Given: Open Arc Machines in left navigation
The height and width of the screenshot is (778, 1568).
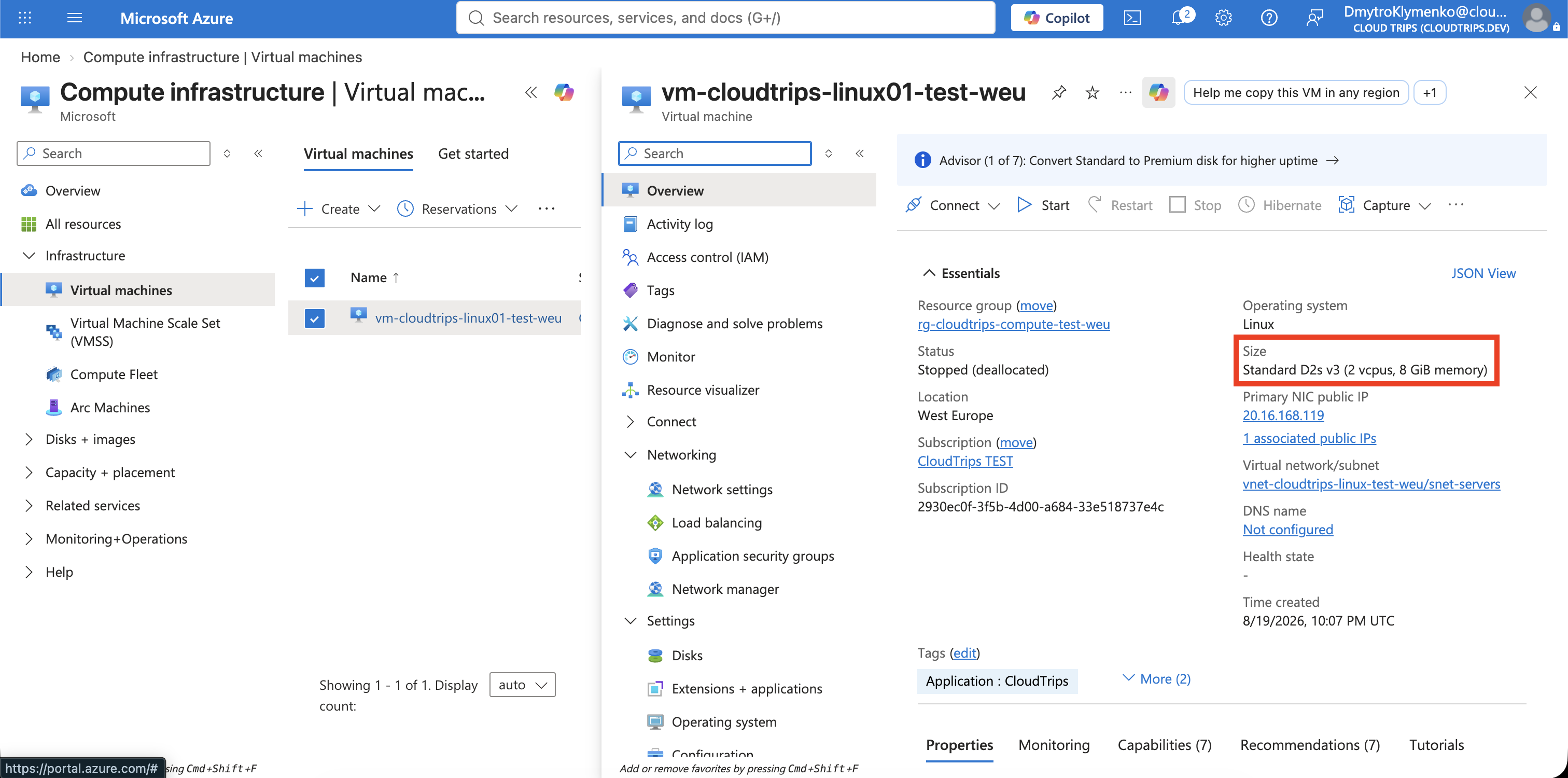Looking at the screenshot, I should click(109, 407).
